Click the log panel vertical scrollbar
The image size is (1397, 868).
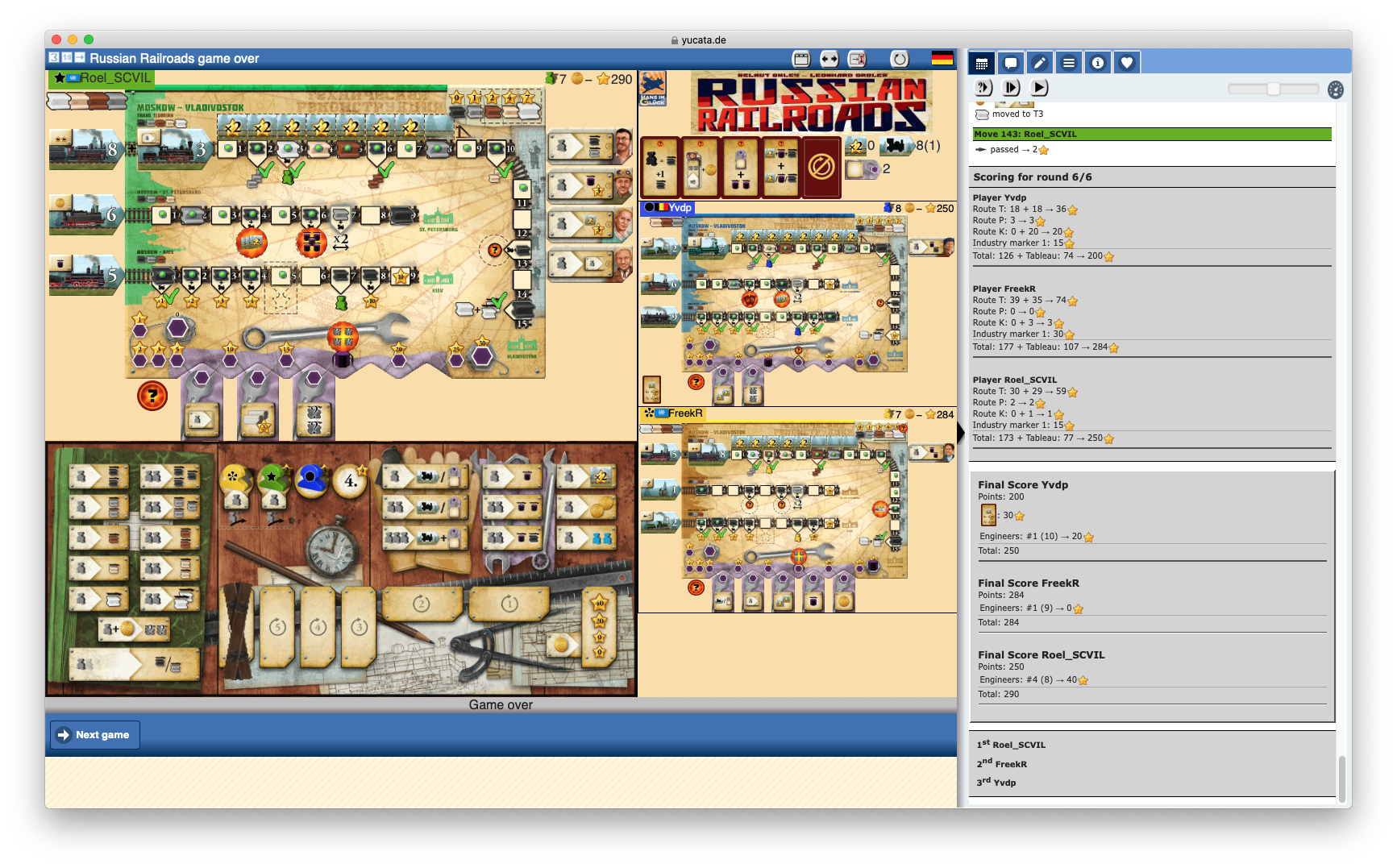pos(1341,778)
